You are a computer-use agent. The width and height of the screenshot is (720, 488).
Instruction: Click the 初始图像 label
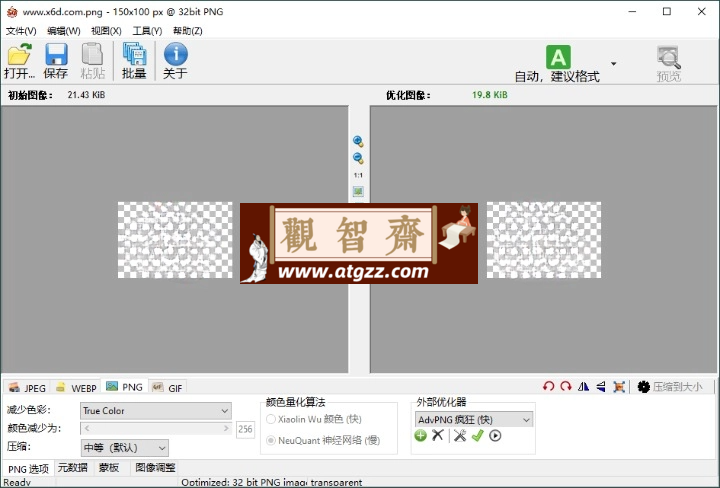pyautogui.click(x=30, y=95)
